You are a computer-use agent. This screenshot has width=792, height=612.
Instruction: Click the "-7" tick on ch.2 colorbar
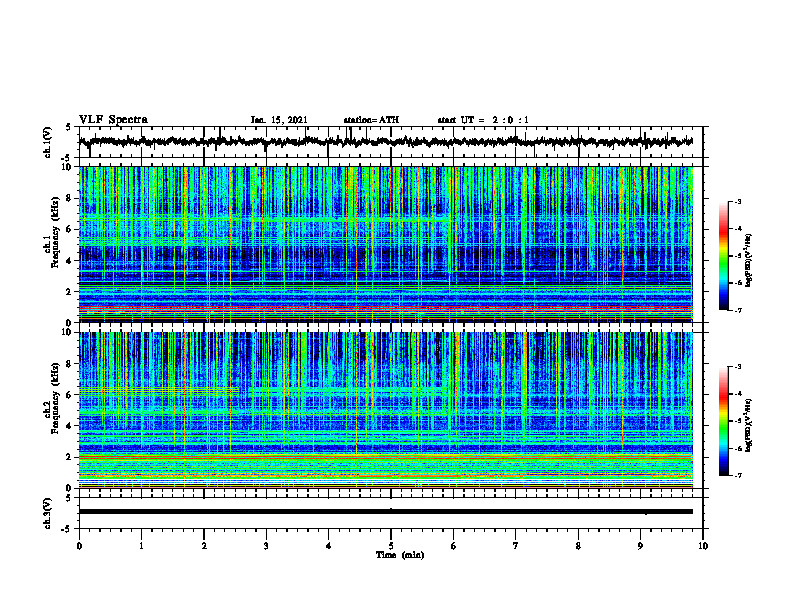coord(738,475)
